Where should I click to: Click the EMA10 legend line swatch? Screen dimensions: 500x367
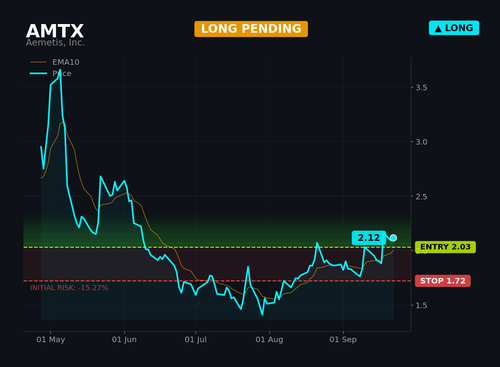(38, 62)
